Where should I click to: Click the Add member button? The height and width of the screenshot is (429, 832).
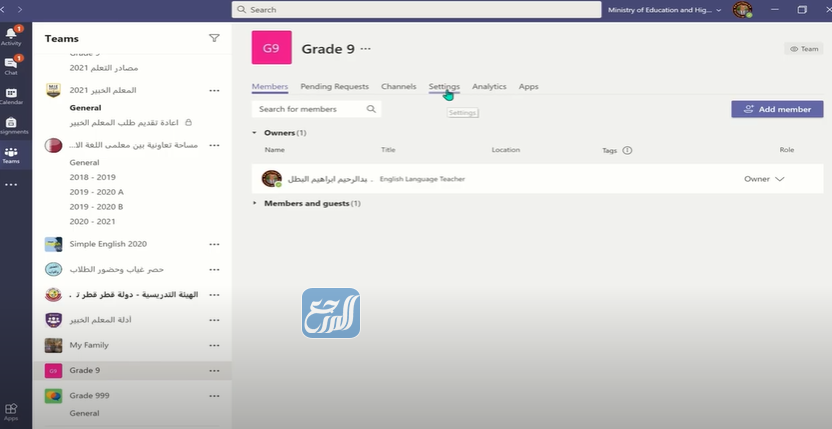pyautogui.click(x=777, y=109)
